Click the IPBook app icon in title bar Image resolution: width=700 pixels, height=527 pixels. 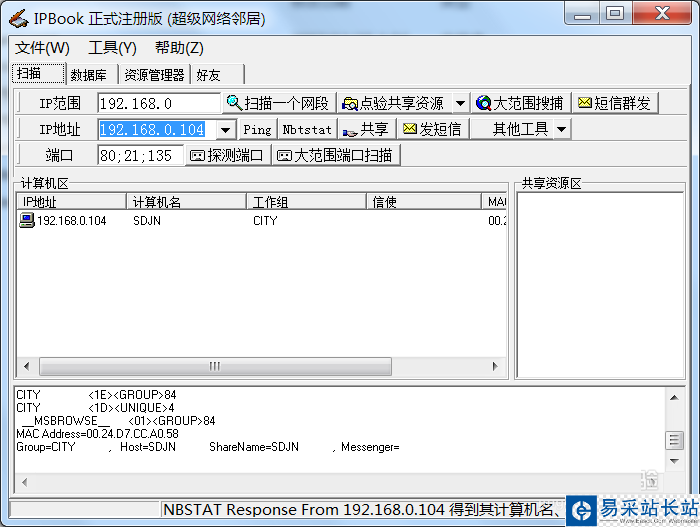19,19
